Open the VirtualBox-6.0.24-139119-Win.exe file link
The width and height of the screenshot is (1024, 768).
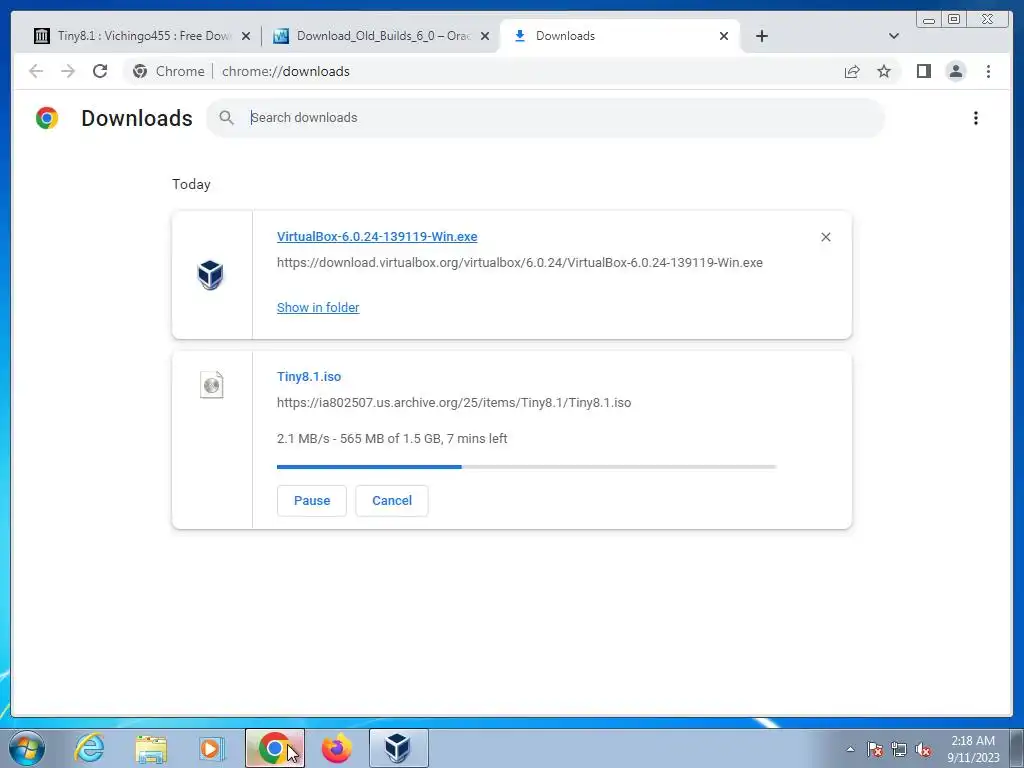377,236
